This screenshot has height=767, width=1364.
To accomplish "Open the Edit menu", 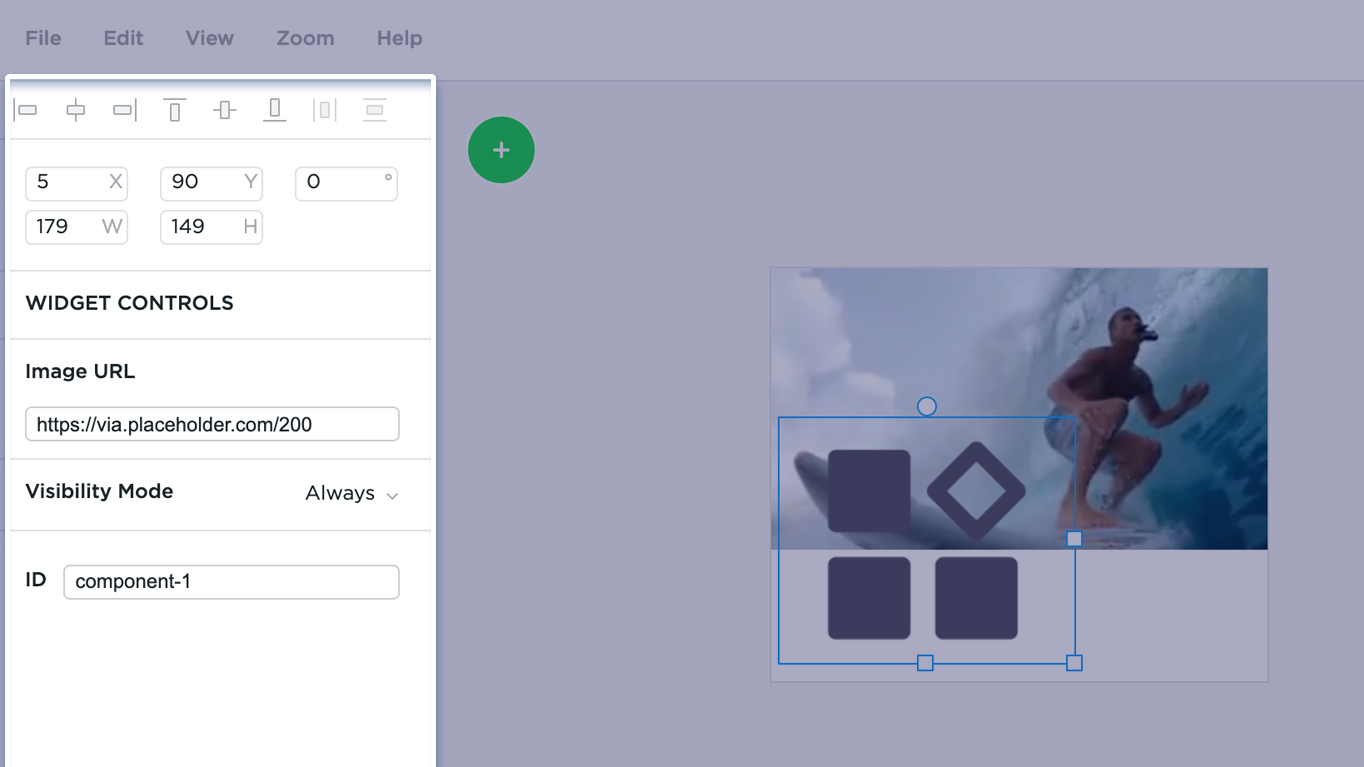I will pos(123,38).
